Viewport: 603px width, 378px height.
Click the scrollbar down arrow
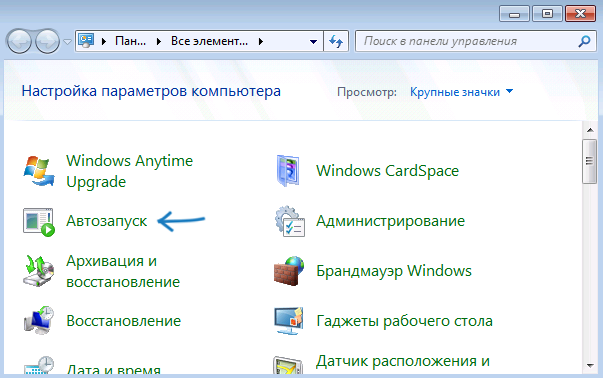click(x=590, y=366)
